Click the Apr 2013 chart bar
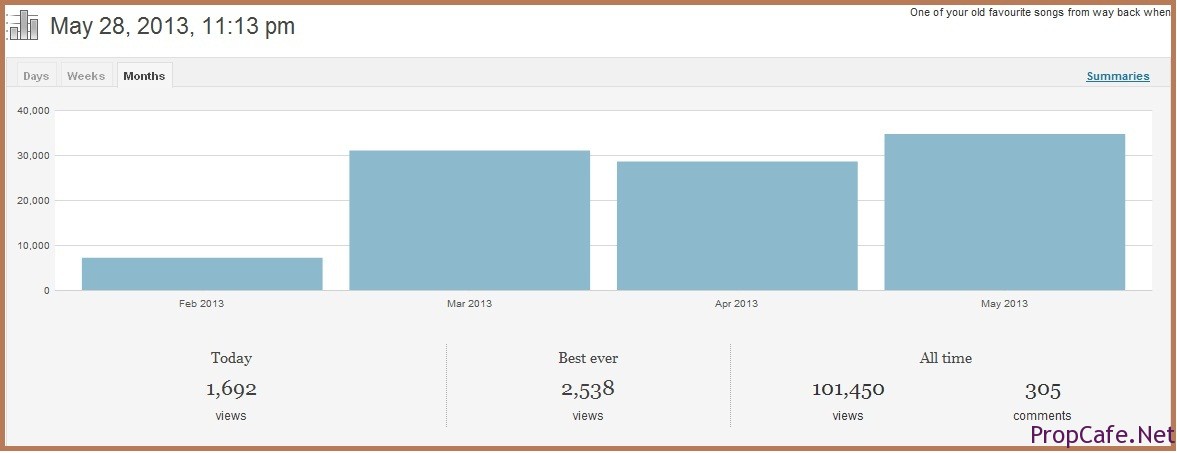The image size is (1177, 453). pyautogui.click(x=737, y=225)
